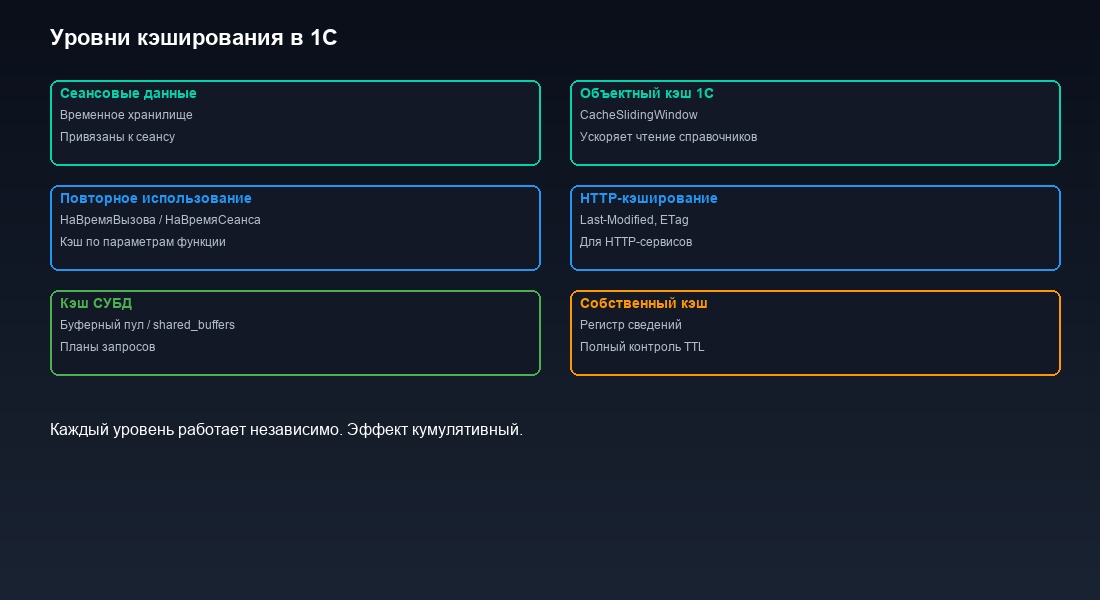This screenshot has height=600, width=1100.
Task: Click the "Полный контроль TTL" line
Action: click(641, 347)
